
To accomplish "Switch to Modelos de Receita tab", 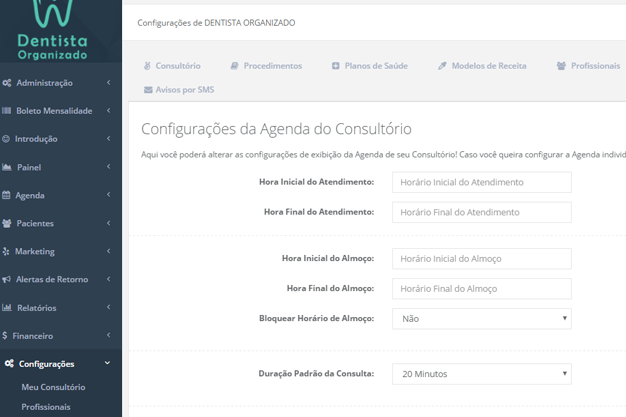I will point(482,66).
